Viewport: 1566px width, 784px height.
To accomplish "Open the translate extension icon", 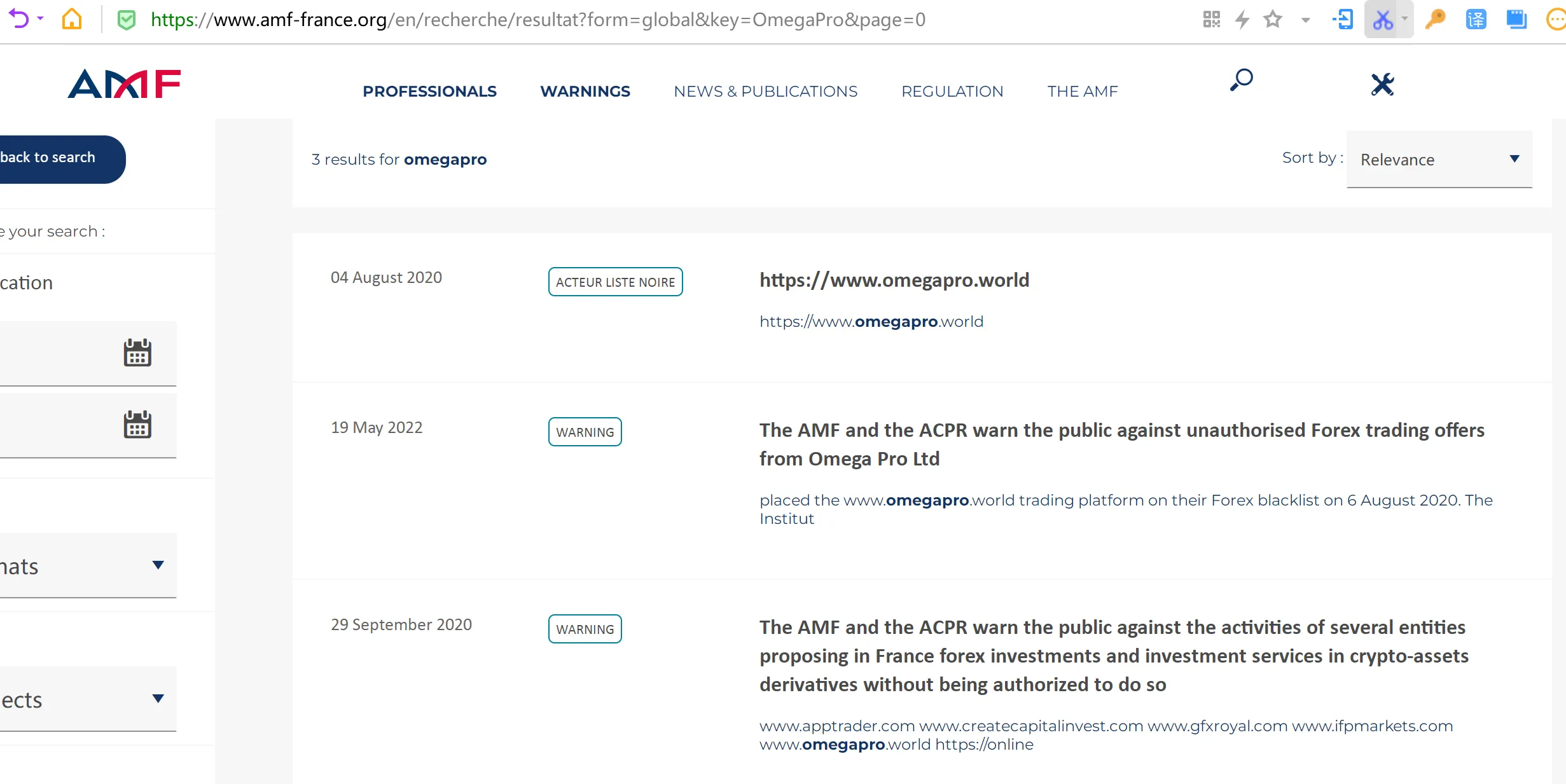I will 1476,20.
